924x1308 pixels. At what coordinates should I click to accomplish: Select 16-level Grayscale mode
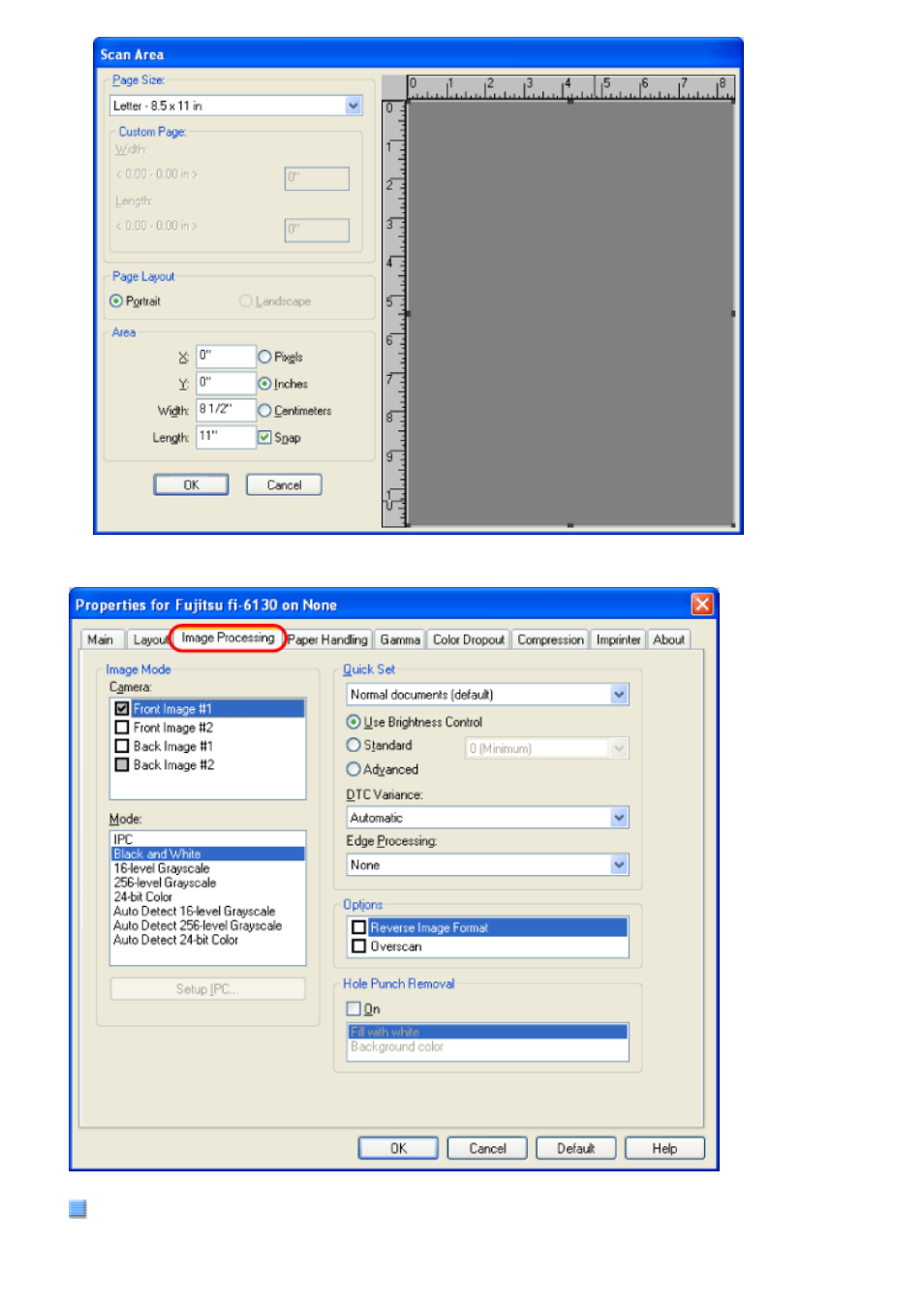pos(207,868)
